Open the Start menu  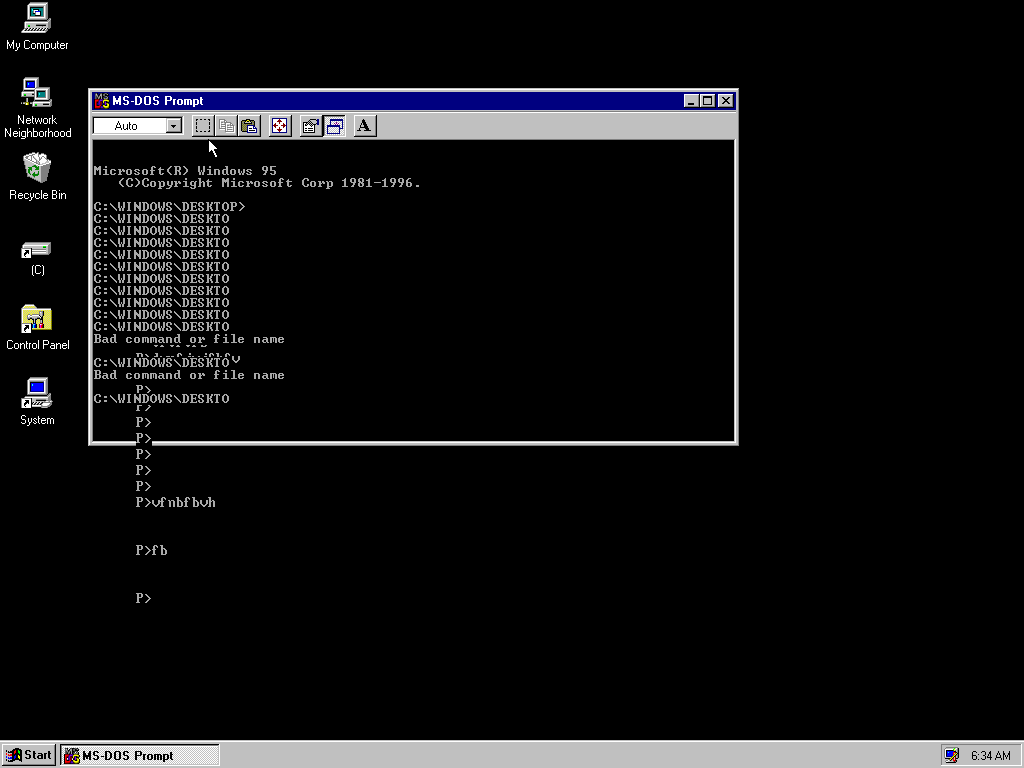pyautogui.click(x=27, y=755)
